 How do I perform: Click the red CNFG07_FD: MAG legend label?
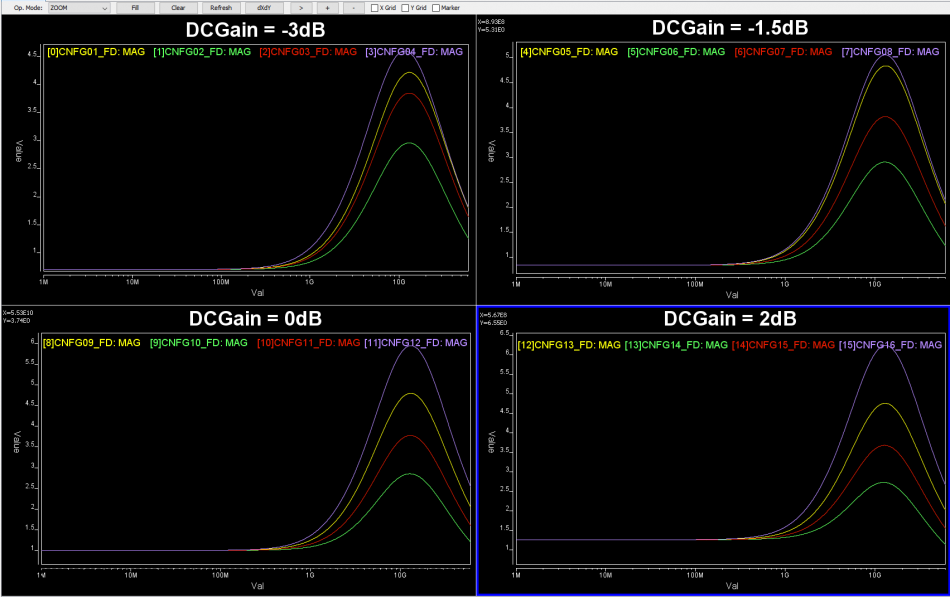(x=783, y=51)
